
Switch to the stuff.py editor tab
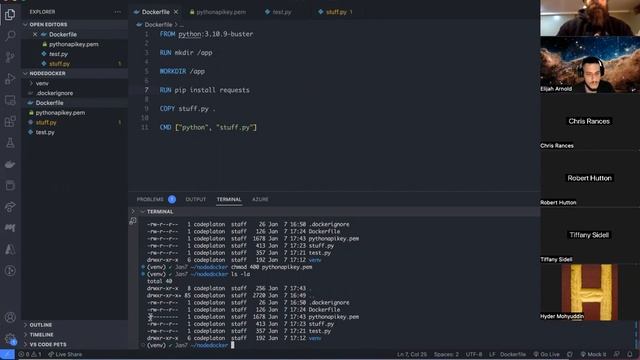pos(335,12)
